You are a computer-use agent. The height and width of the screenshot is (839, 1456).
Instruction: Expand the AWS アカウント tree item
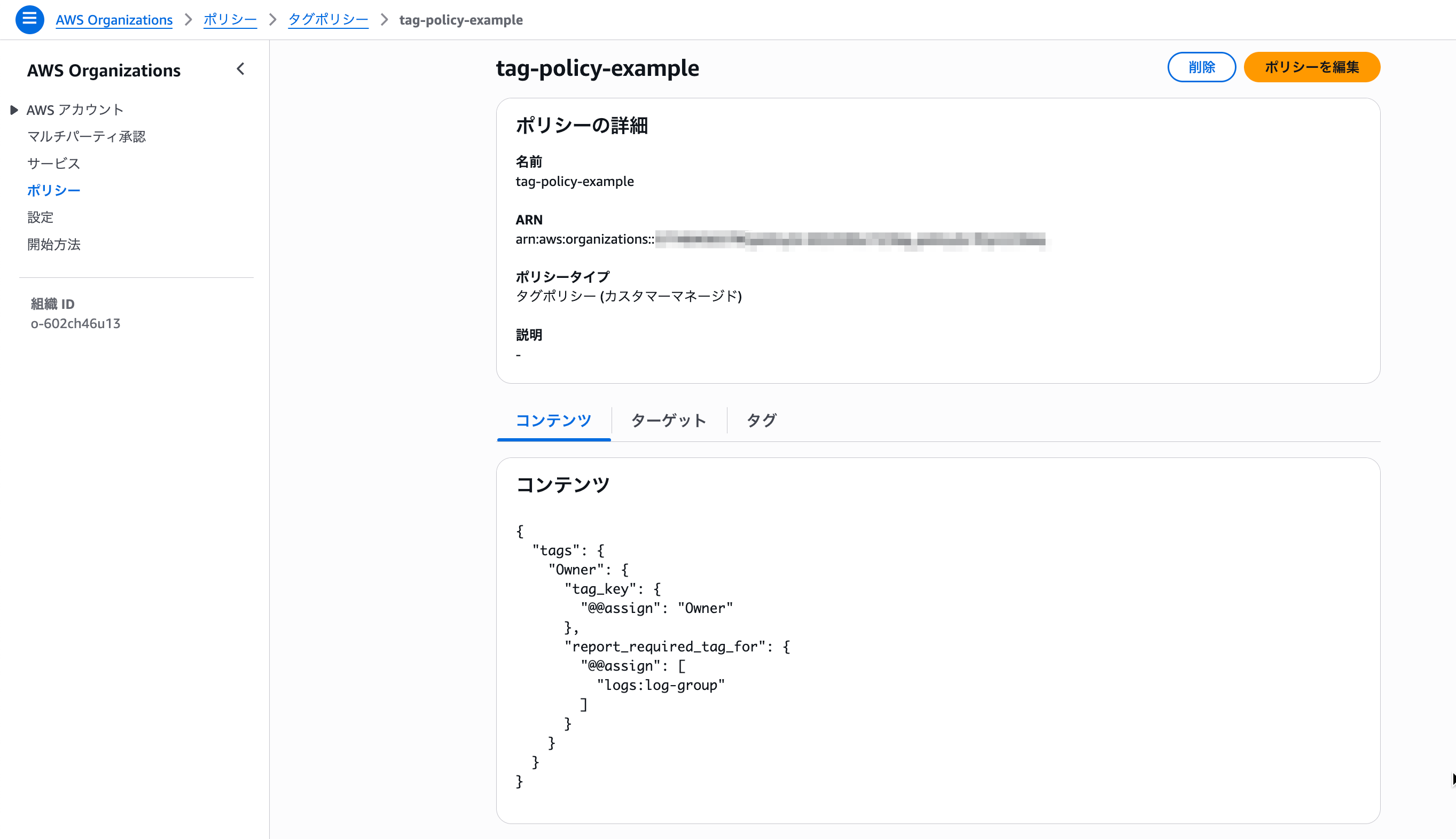point(14,110)
